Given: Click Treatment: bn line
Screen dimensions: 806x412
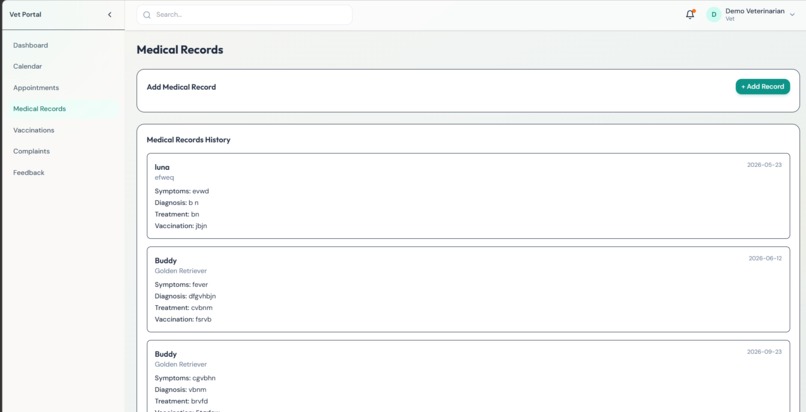Looking at the screenshot, I should (177, 214).
